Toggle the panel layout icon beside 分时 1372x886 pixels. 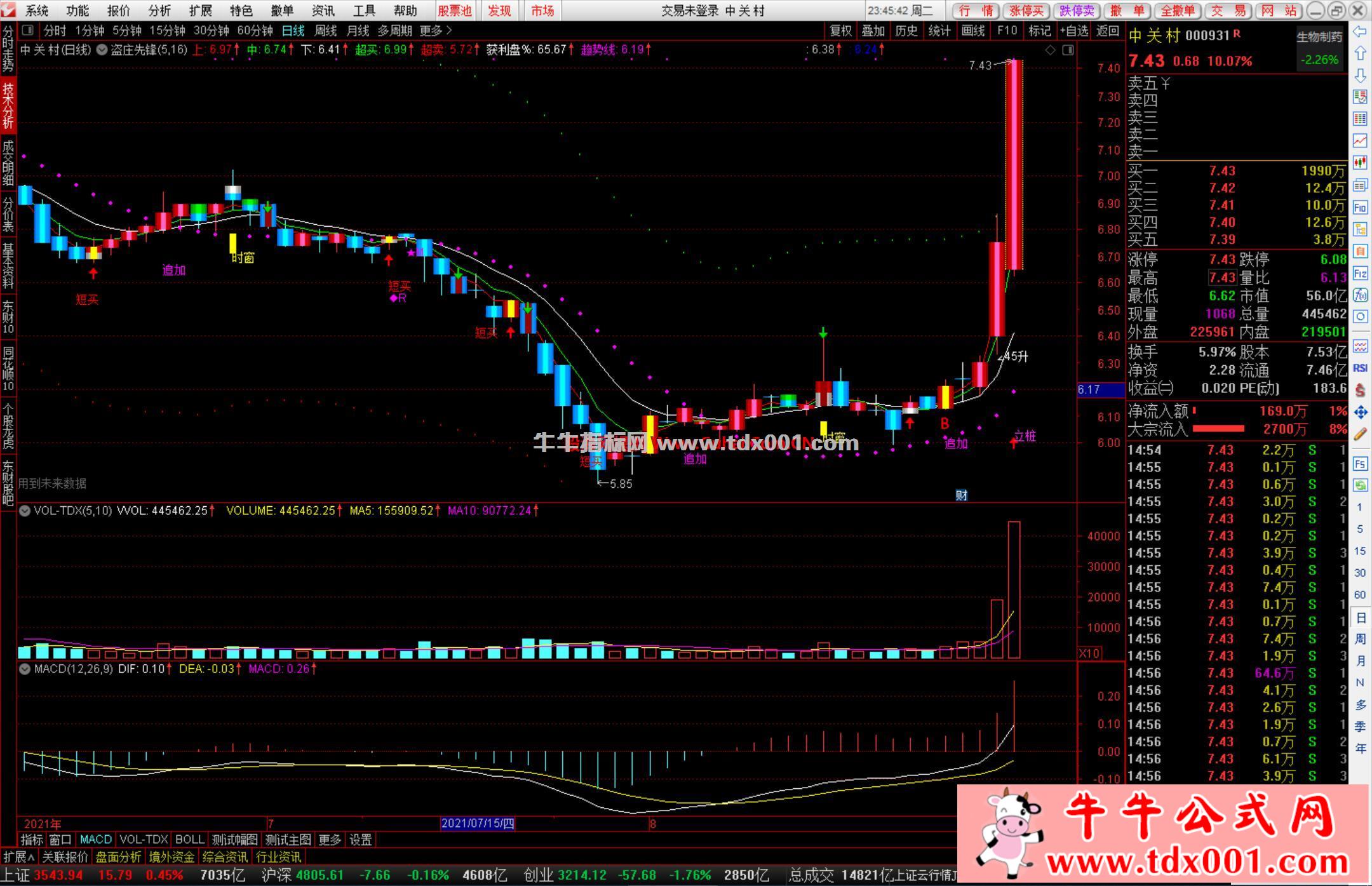pyautogui.click(x=27, y=30)
